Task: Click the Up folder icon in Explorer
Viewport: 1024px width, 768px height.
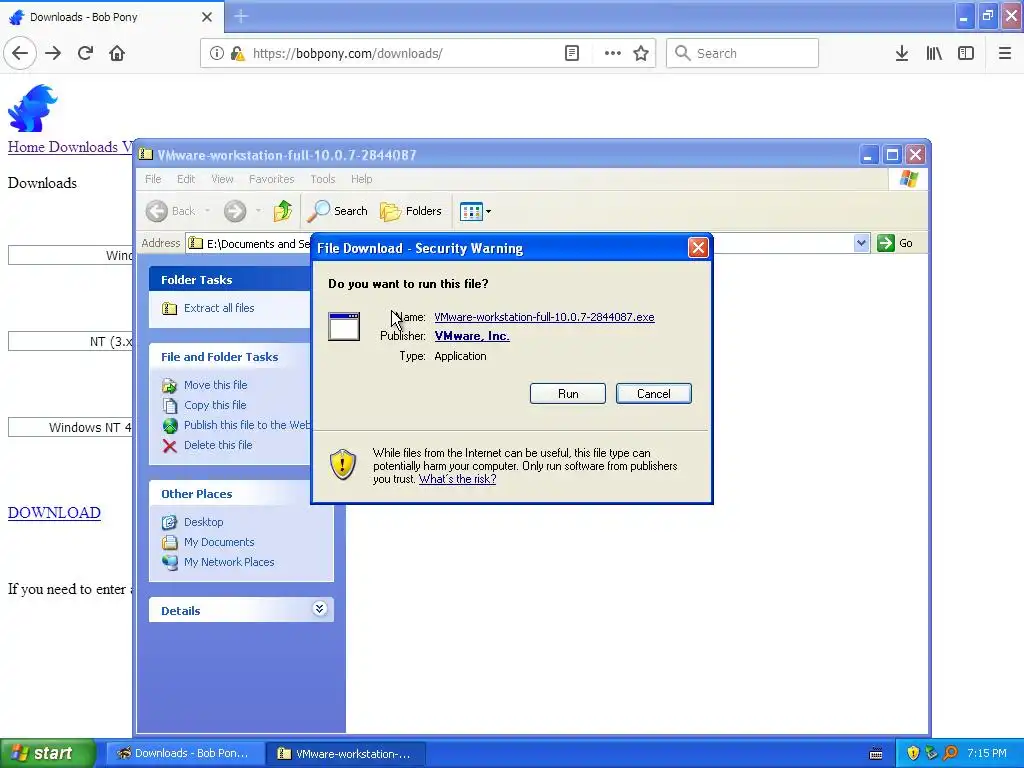Action: pyautogui.click(x=283, y=210)
